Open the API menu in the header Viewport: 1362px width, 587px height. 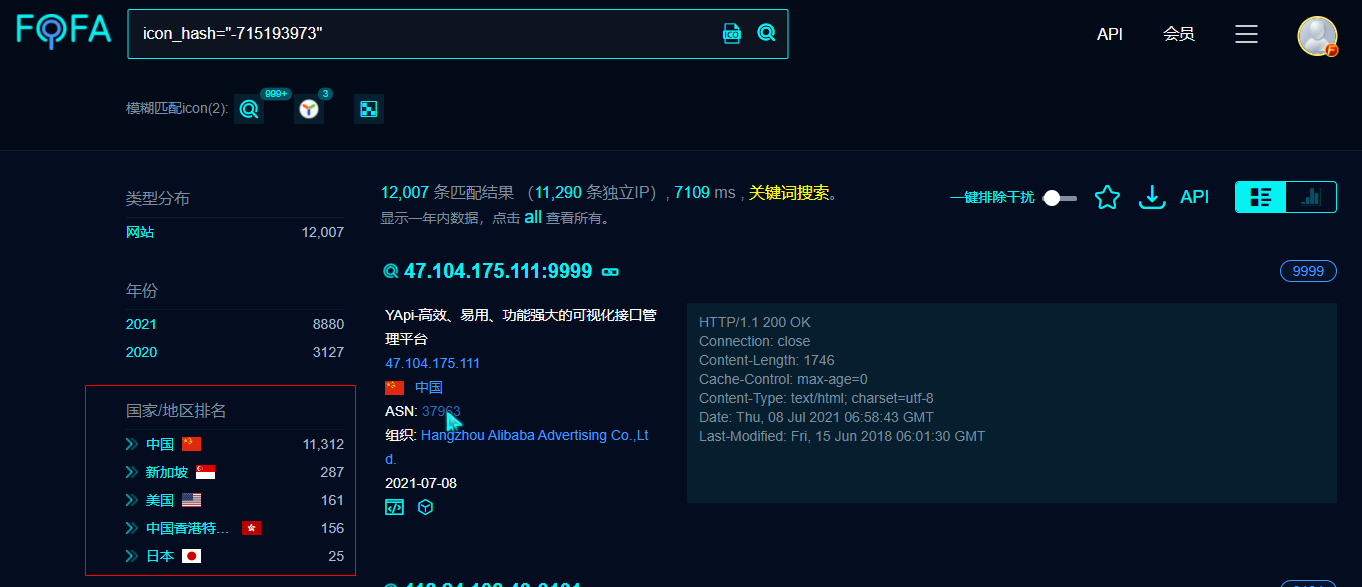pos(1110,34)
